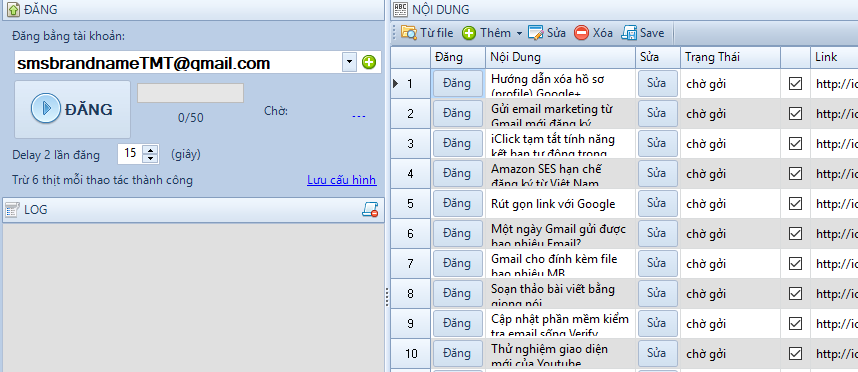Sort by the Nội Dung column header
The height and width of the screenshot is (372, 858).
[x=560, y=57]
